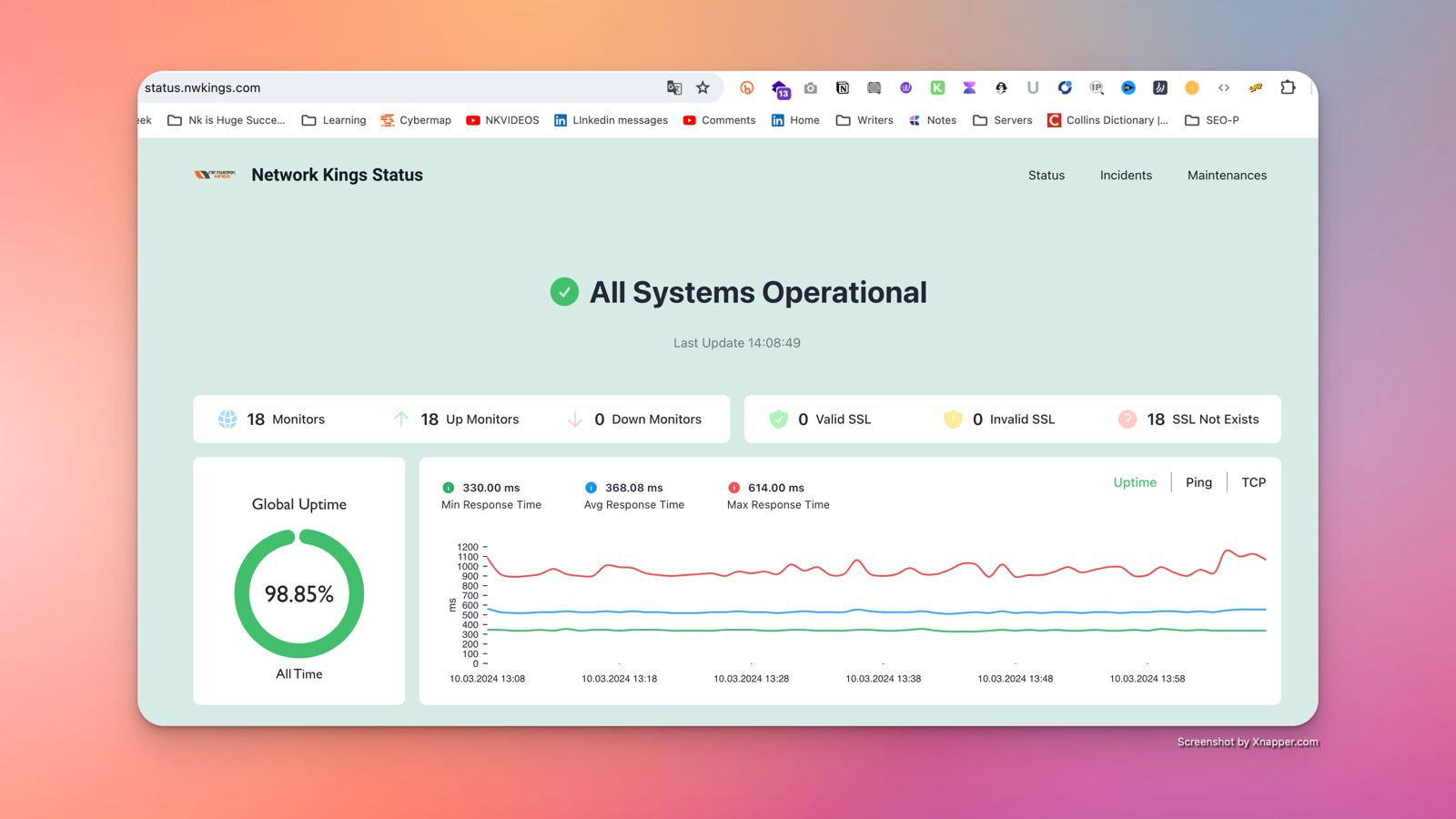
Task: Switch chart to TCP tab
Action: point(1253,482)
